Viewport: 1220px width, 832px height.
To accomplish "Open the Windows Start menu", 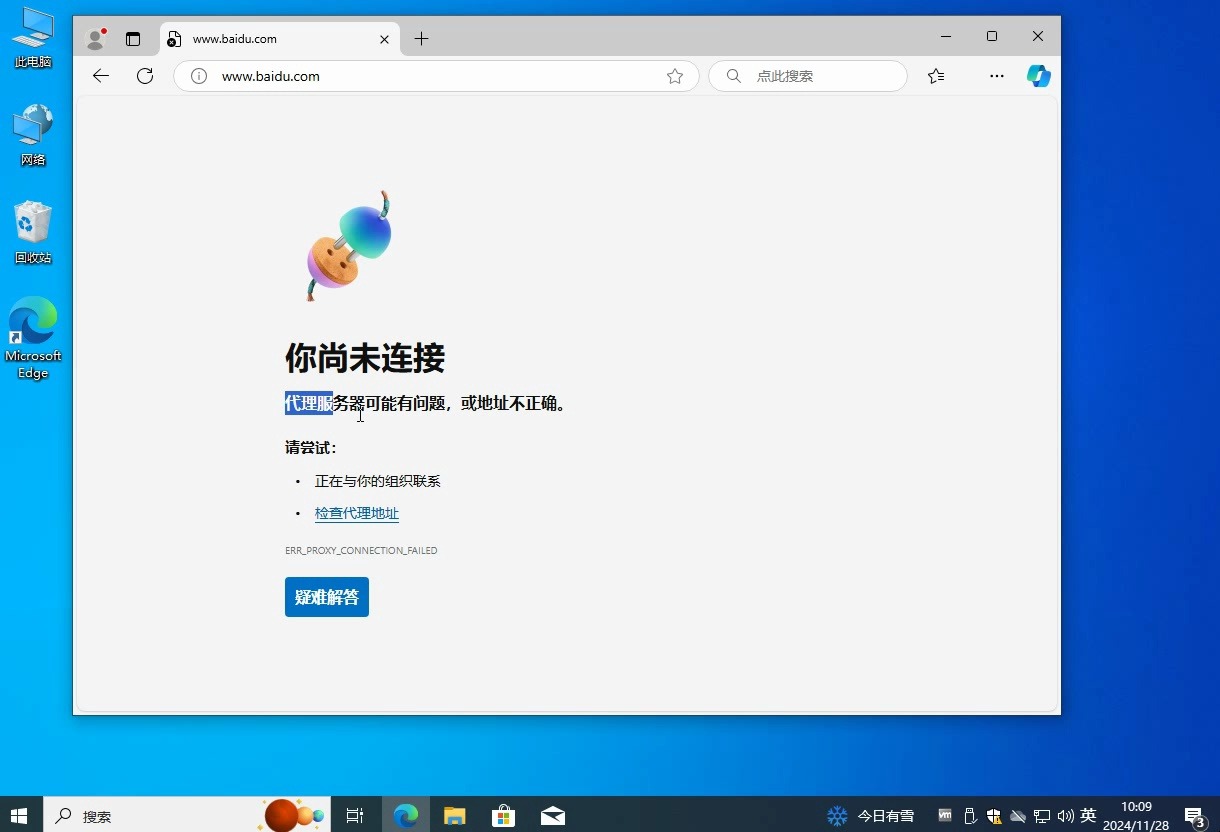I will (x=20, y=816).
